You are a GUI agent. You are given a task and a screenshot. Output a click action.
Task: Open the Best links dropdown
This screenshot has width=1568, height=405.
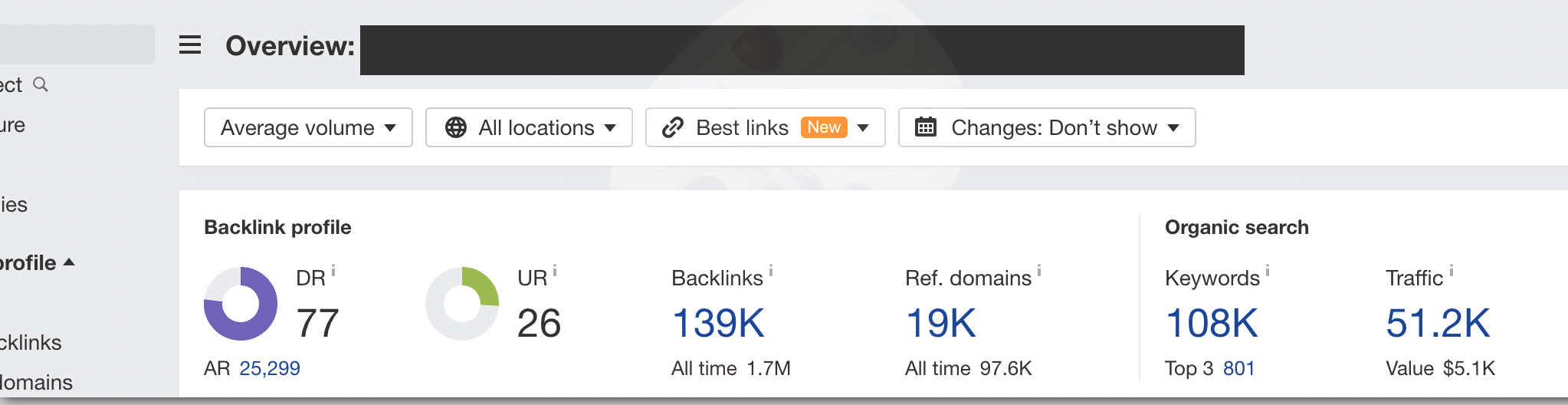point(766,127)
